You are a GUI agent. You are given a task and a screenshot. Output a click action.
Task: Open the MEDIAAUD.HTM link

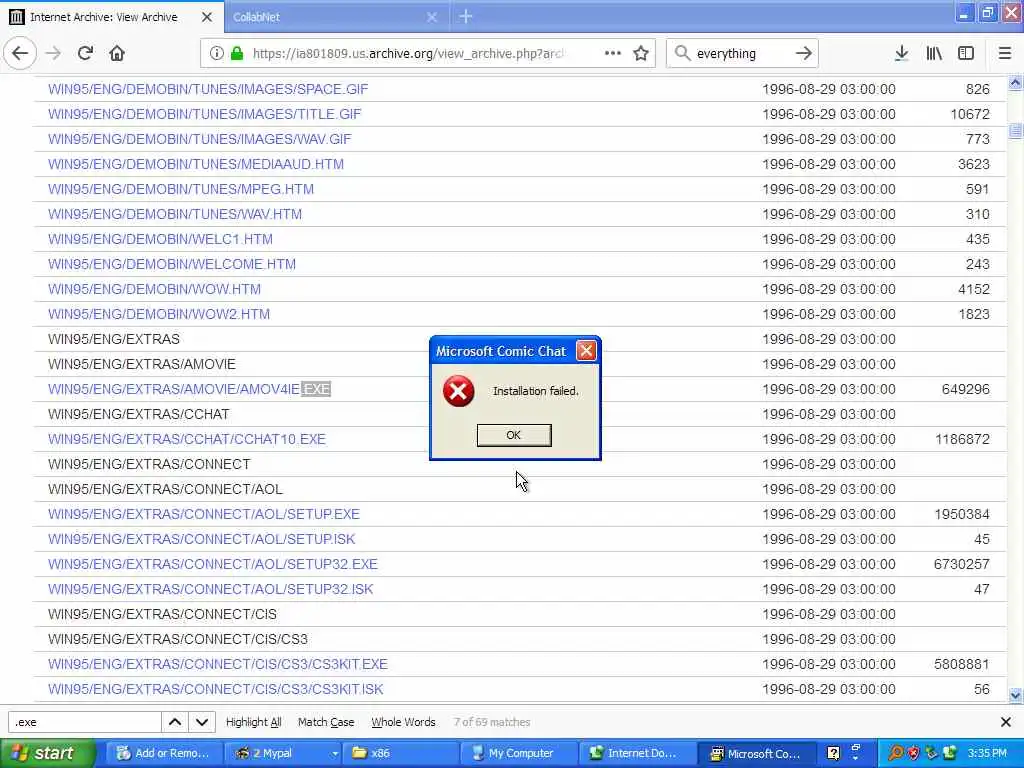pos(196,164)
